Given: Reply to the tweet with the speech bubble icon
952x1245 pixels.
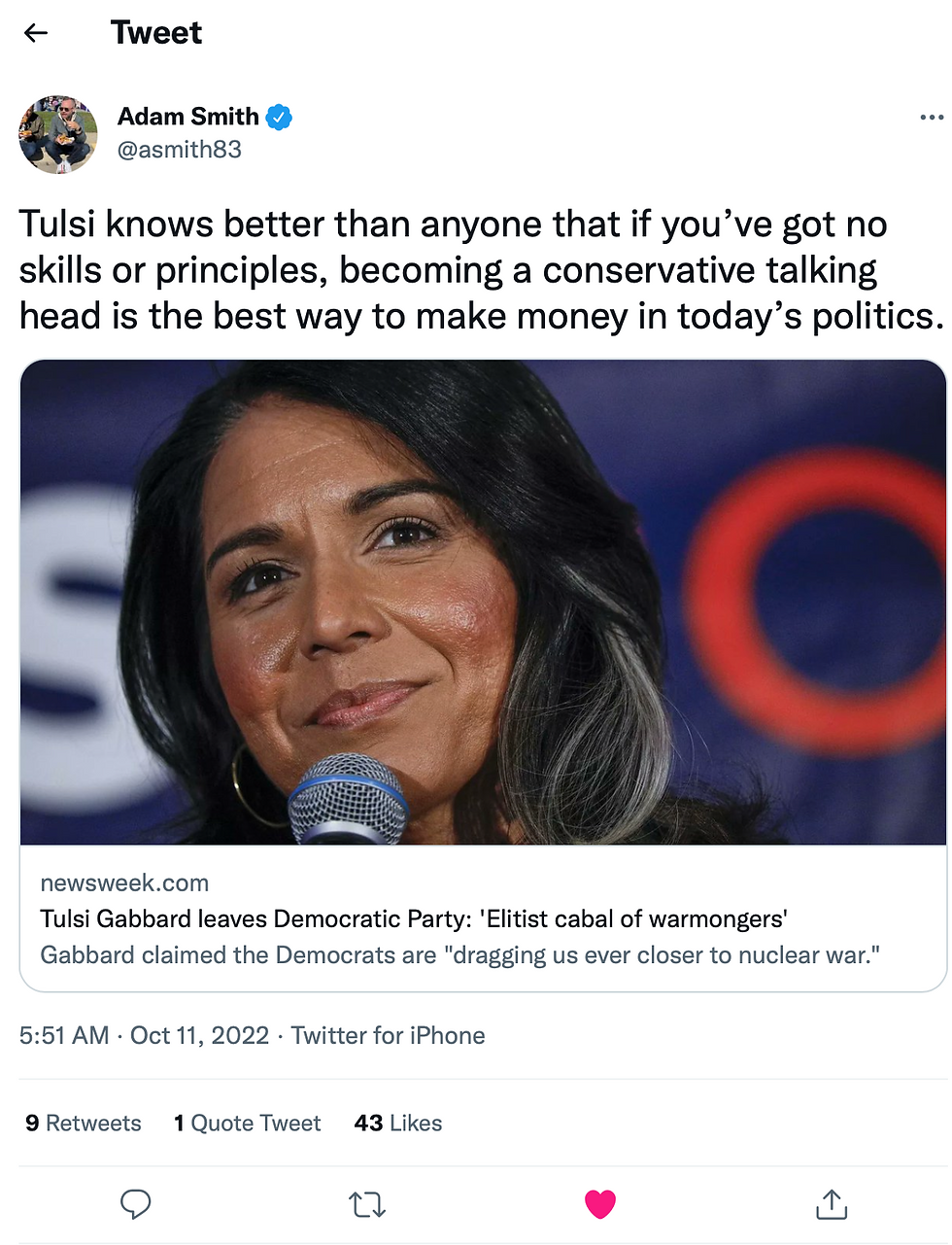Looking at the screenshot, I should tap(135, 1204).
